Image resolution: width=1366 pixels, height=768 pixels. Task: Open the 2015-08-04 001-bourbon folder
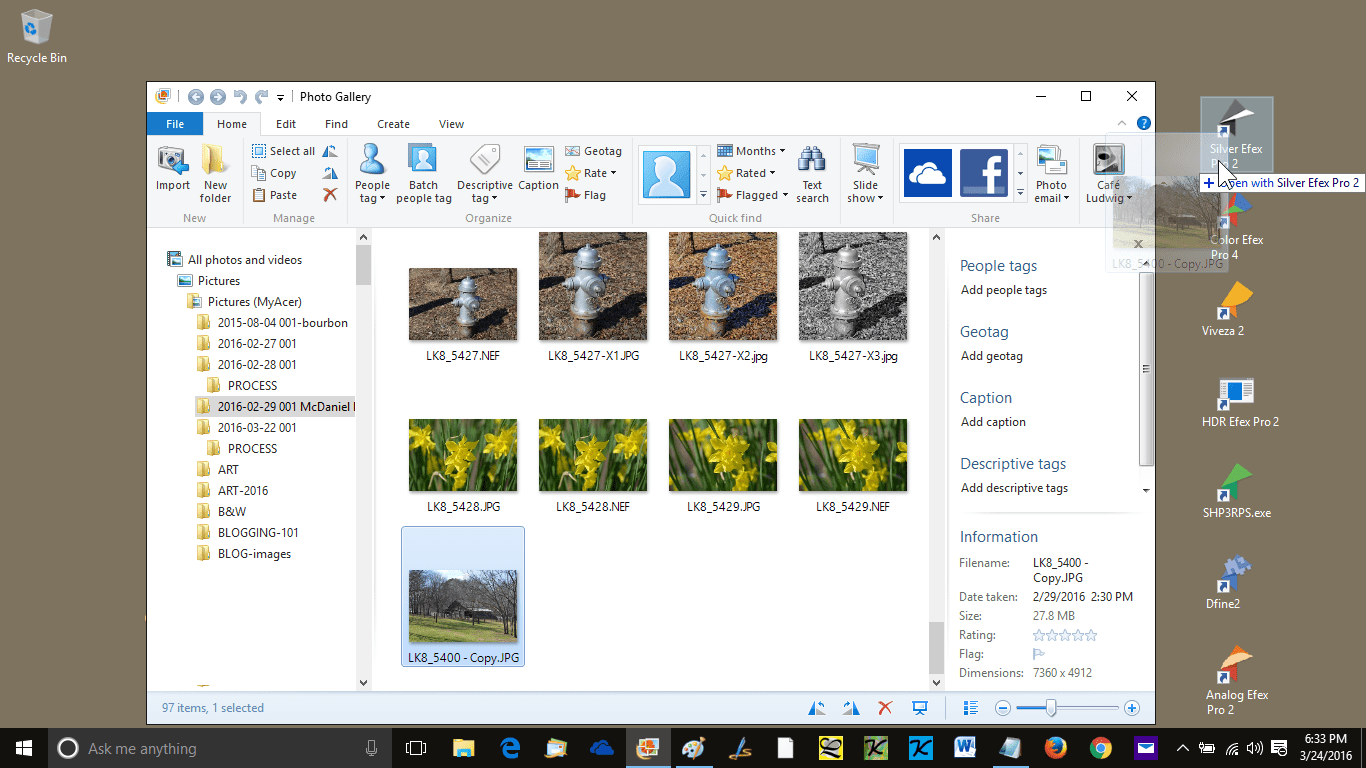(283, 323)
